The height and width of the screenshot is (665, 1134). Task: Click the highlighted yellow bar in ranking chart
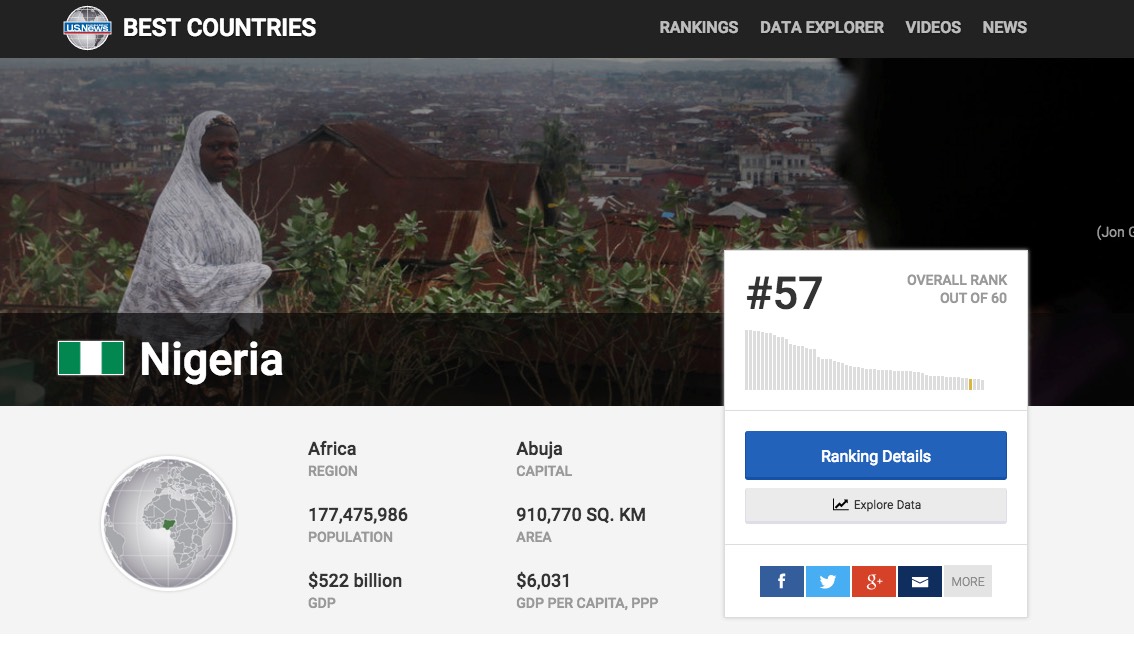(x=970, y=384)
